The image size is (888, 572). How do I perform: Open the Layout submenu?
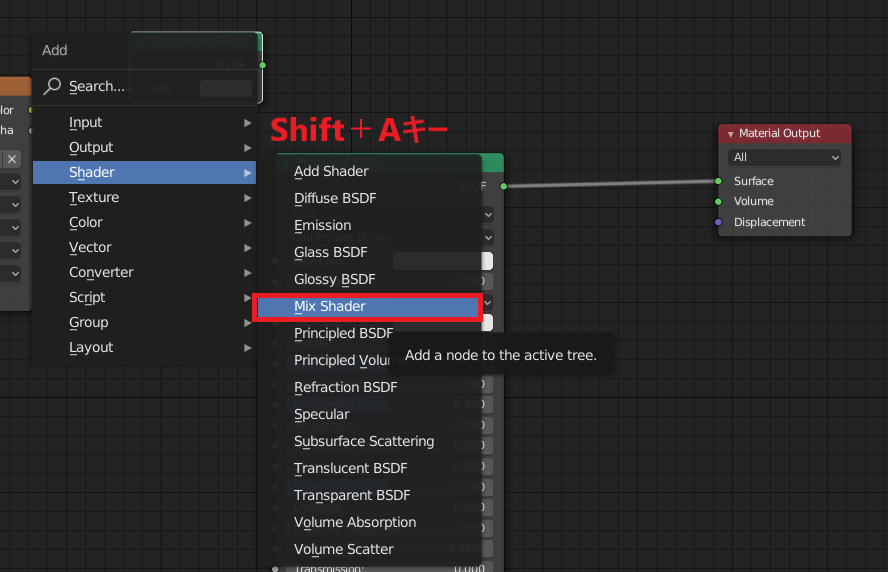[x=144, y=347]
